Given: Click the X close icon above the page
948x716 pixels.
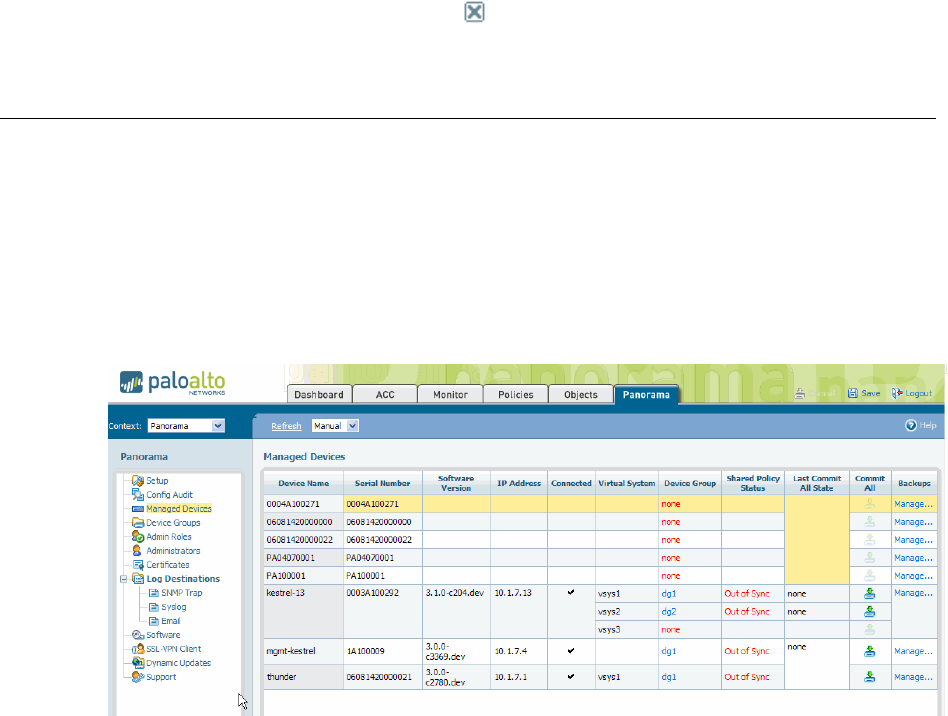Looking at the screenshot, I should [474, 12].
